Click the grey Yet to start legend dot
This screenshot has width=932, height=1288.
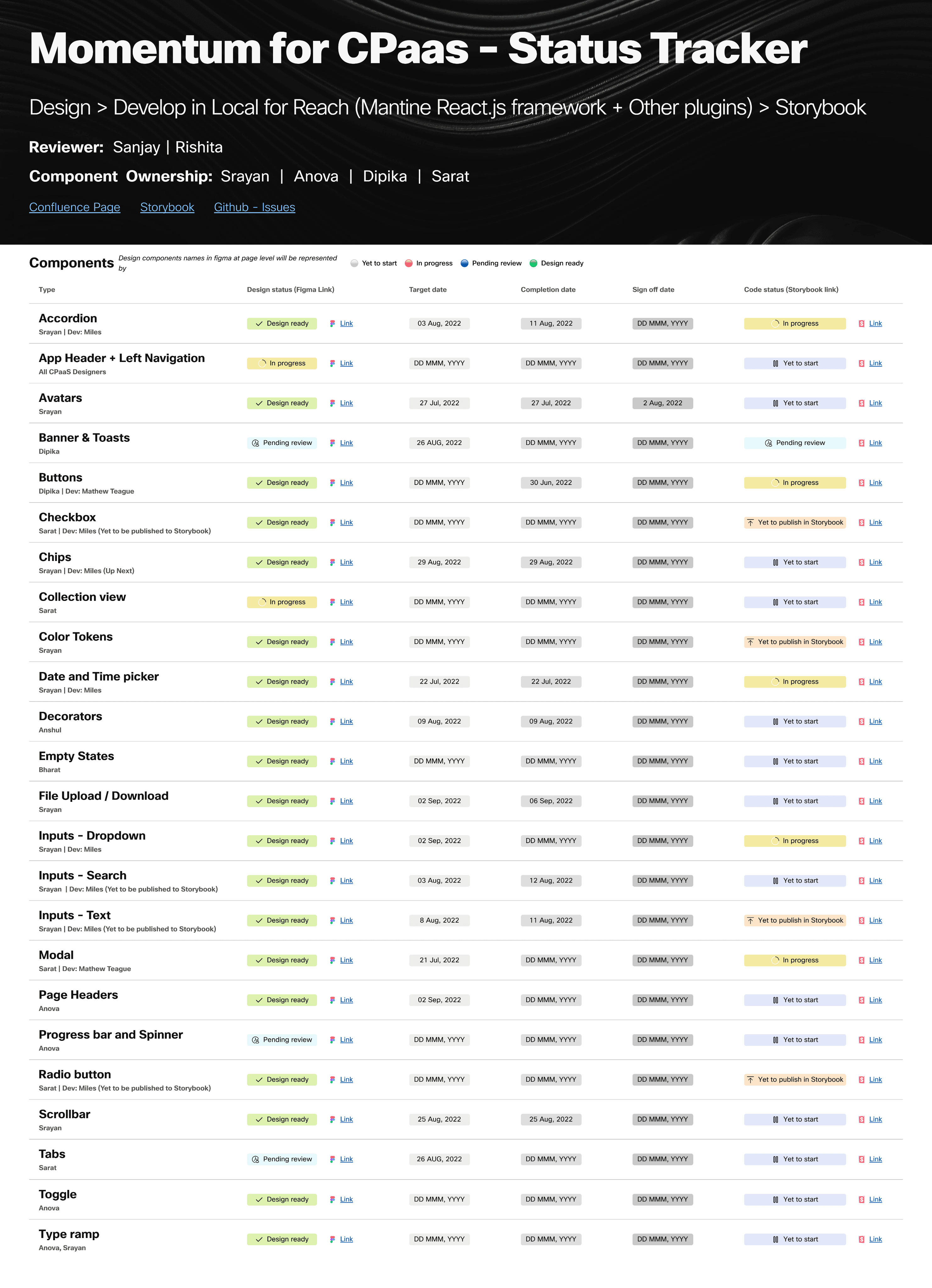coord(354,264)
